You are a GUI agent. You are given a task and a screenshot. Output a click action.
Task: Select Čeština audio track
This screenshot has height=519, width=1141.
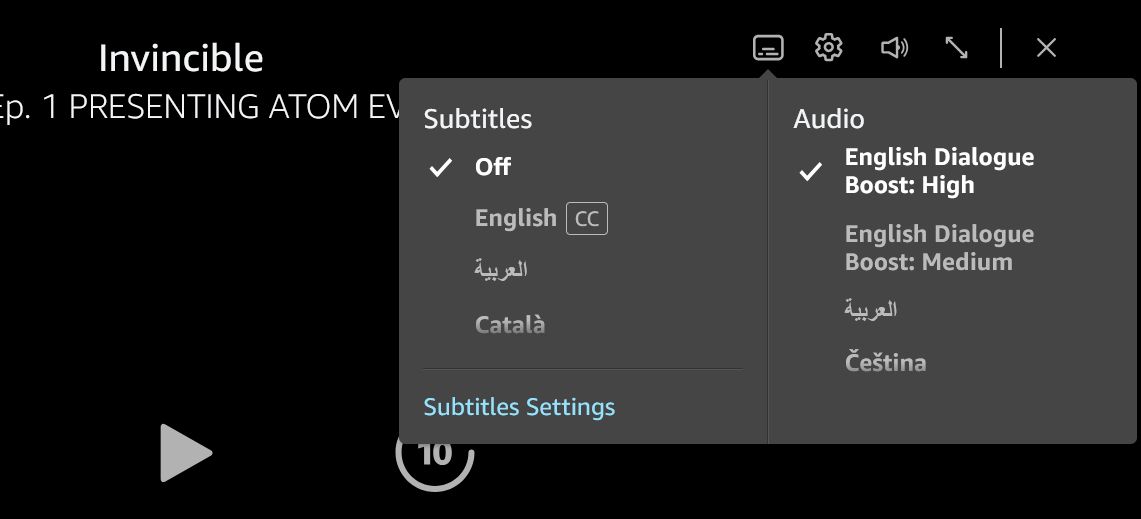(885, 362)
